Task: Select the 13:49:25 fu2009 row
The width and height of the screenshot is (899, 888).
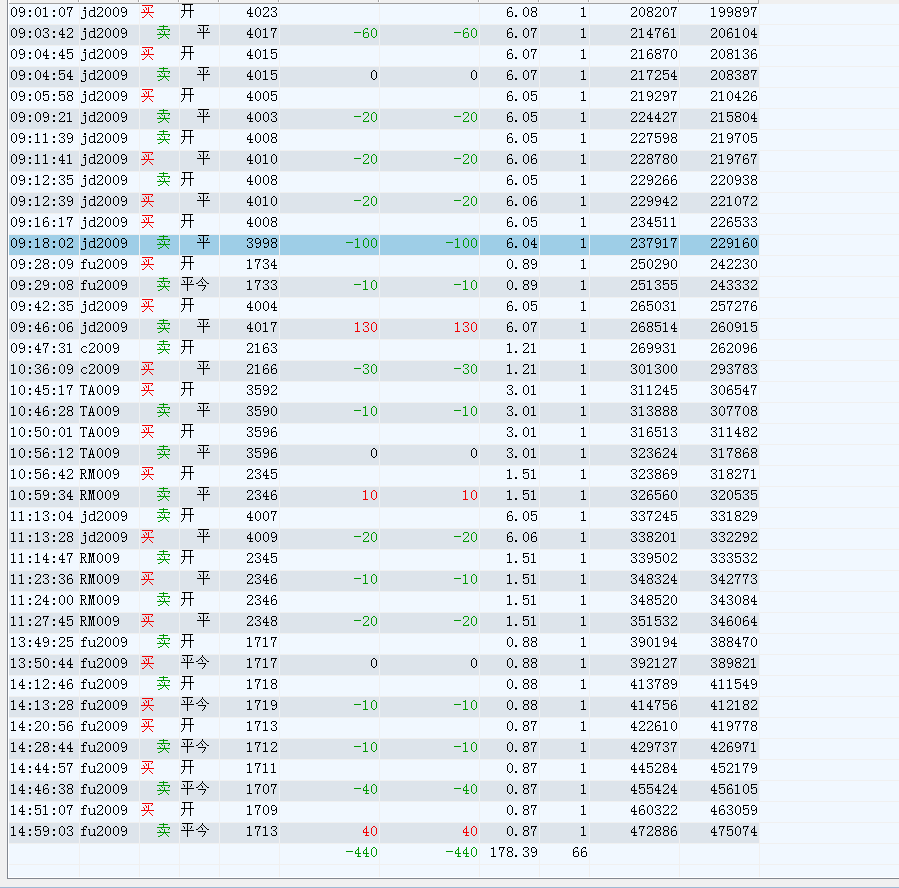Action: pos(384,643)
